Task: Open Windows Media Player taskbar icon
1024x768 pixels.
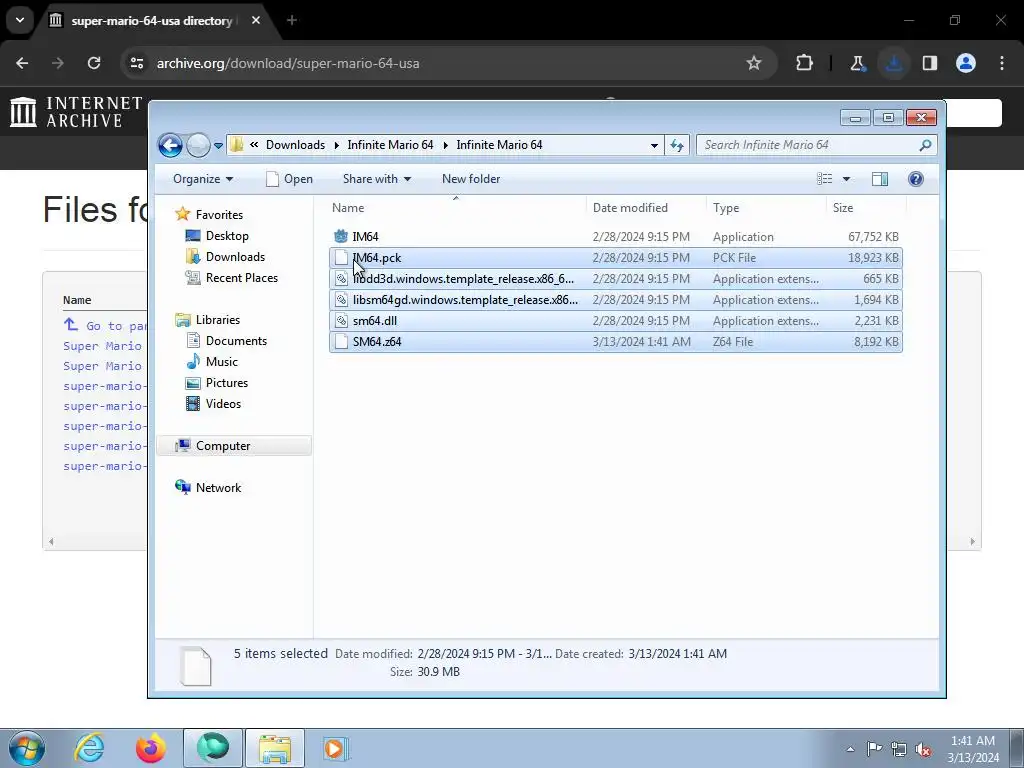Action: pos(334,748)
